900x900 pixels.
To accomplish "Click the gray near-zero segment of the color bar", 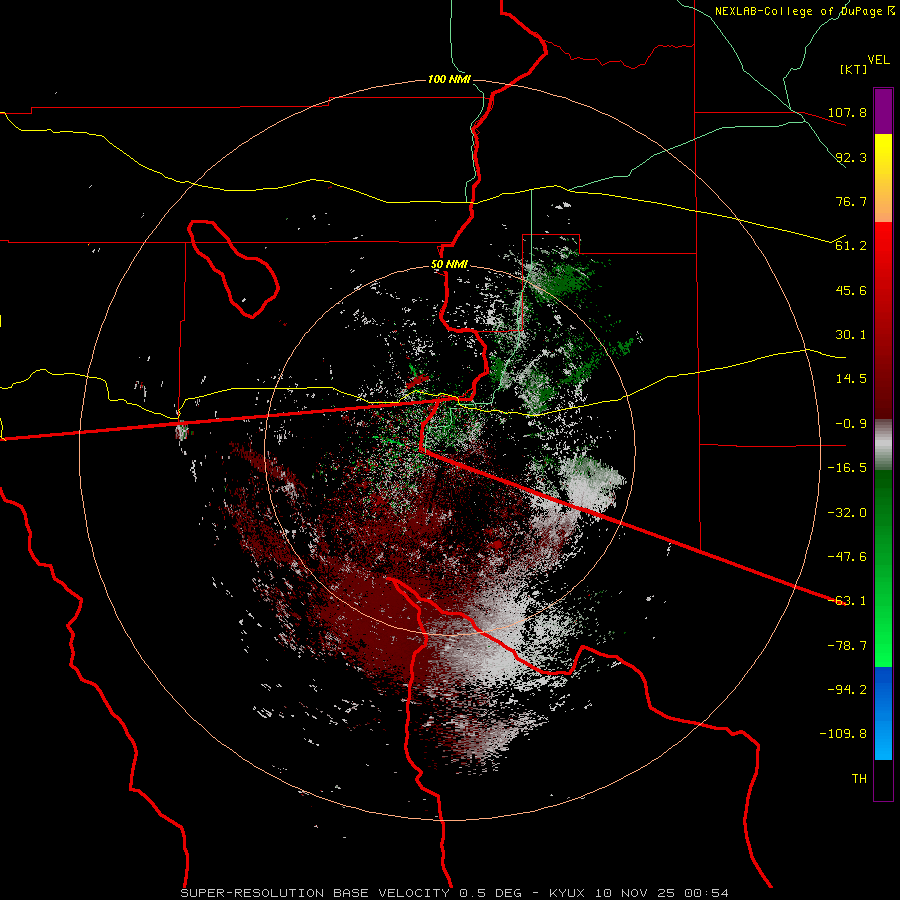I will click(x=883, y=445).
